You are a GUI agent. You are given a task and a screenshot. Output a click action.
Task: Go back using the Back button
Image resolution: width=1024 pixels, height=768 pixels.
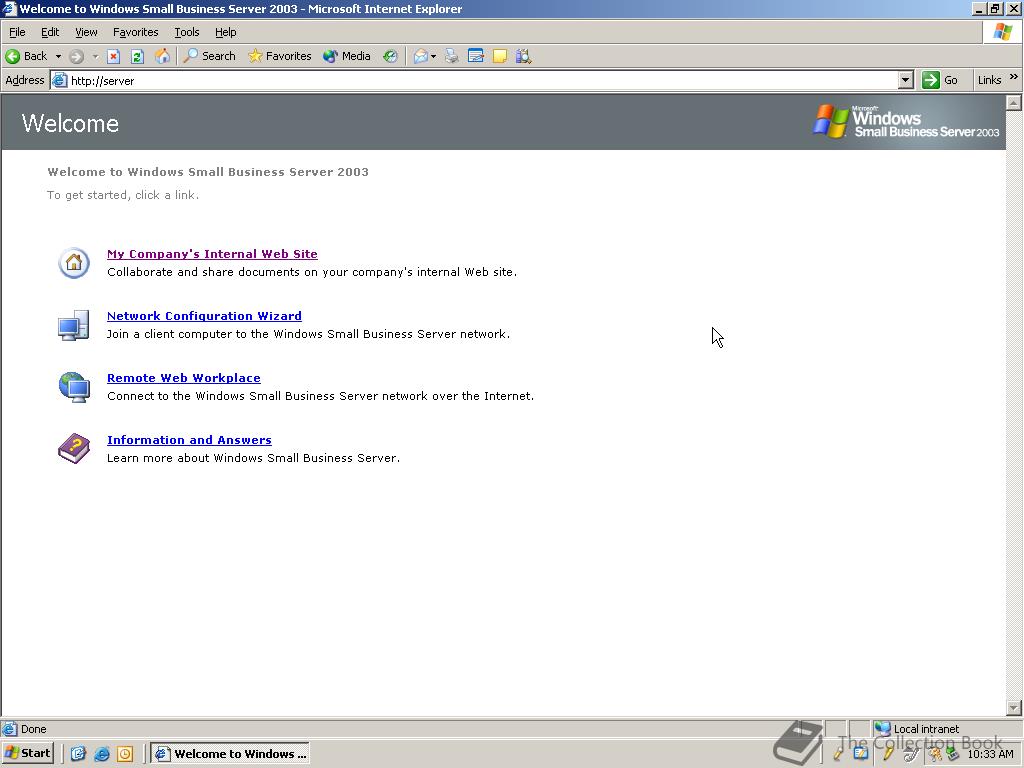(26, 56)
